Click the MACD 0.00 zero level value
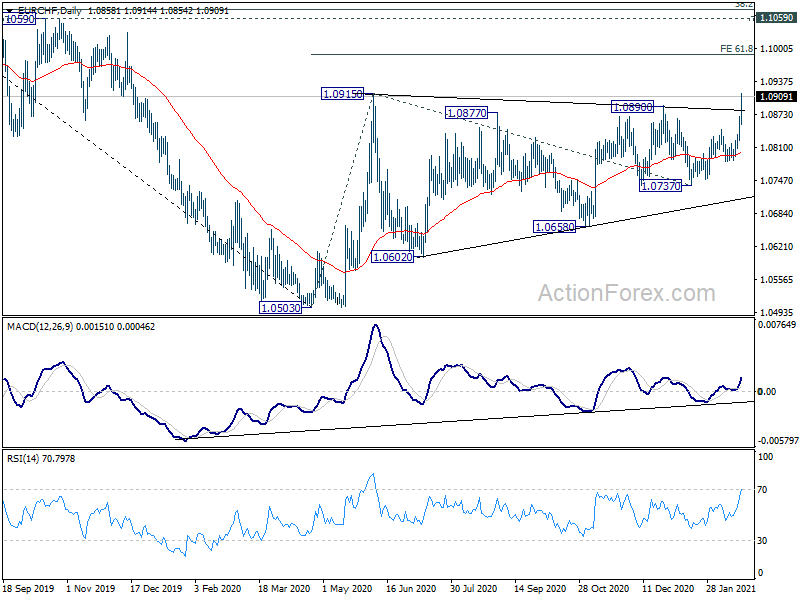 [767, 391]
